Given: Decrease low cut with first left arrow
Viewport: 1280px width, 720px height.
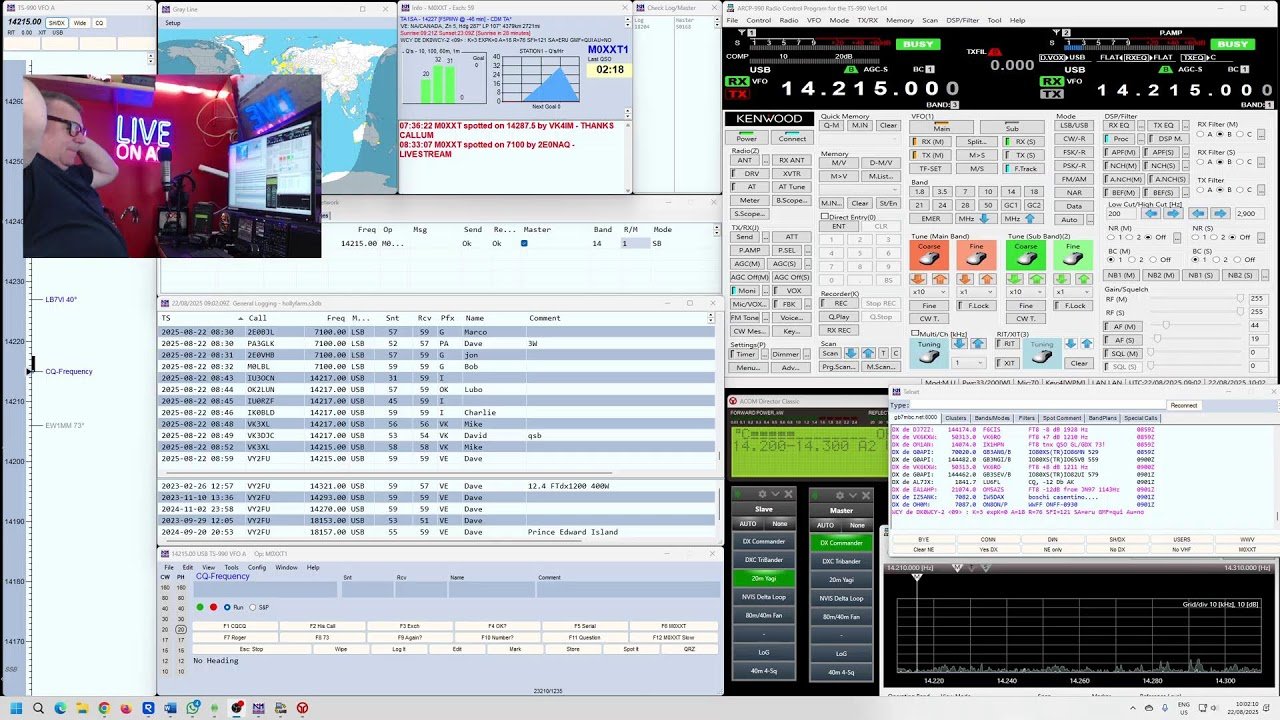Looking at the screenshot, I should click(x=1151, y=214).
